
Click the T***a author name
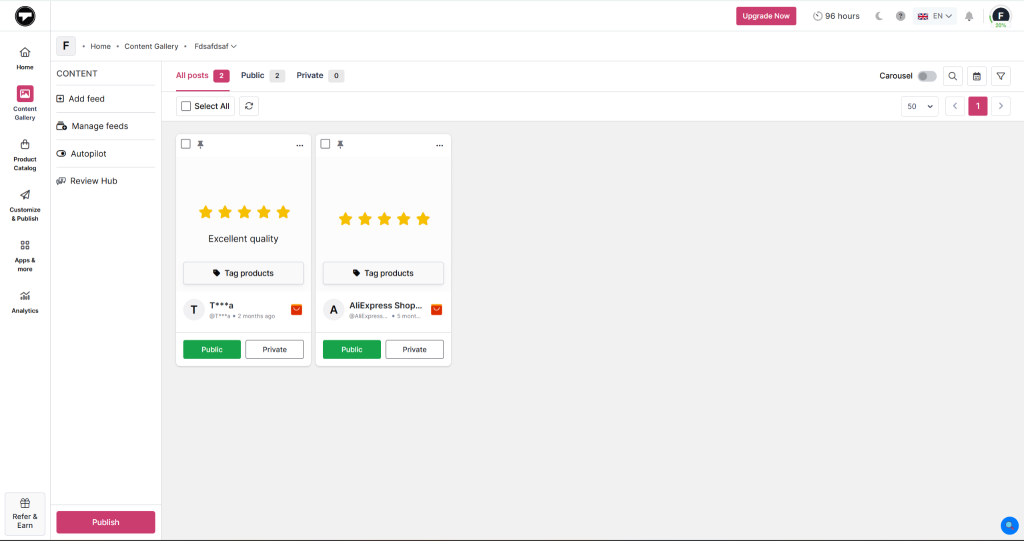pyautogui.click(x=221, y=305)
